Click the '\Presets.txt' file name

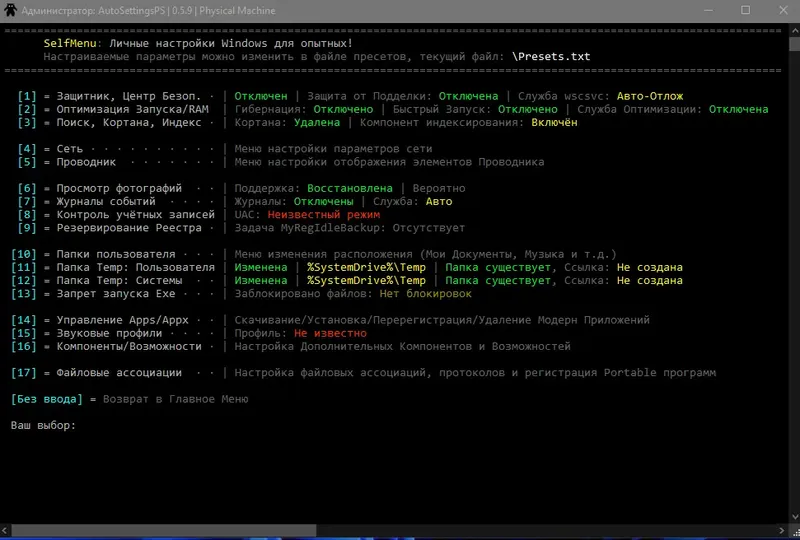pyautogui.click(x=551, y=56)
